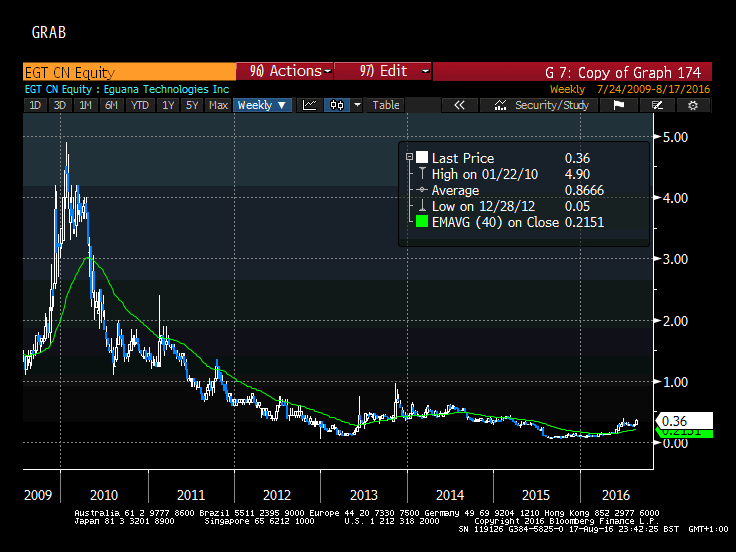Select the YTD range tab
The width and height of the screenshot is (736, 552).
[139, 105]
